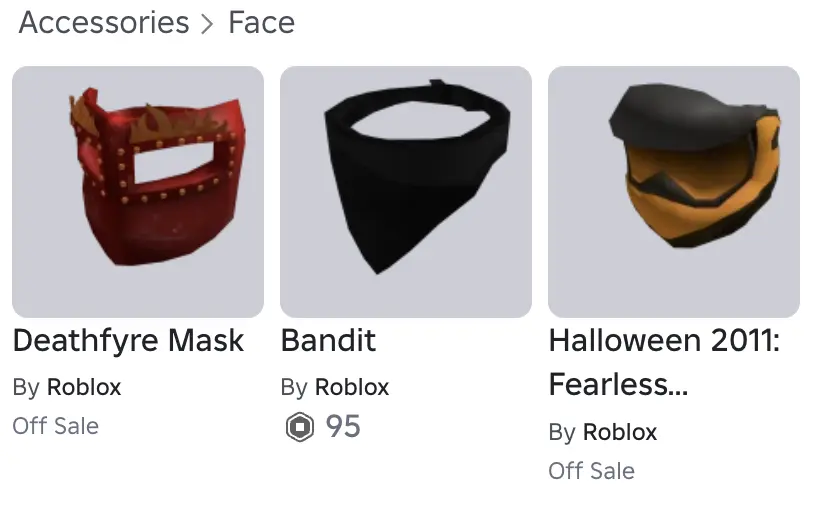Select the black Bandit bandana thumbnail
The image size is (826, 524).
pyautogui.click(x=406, y=192)
